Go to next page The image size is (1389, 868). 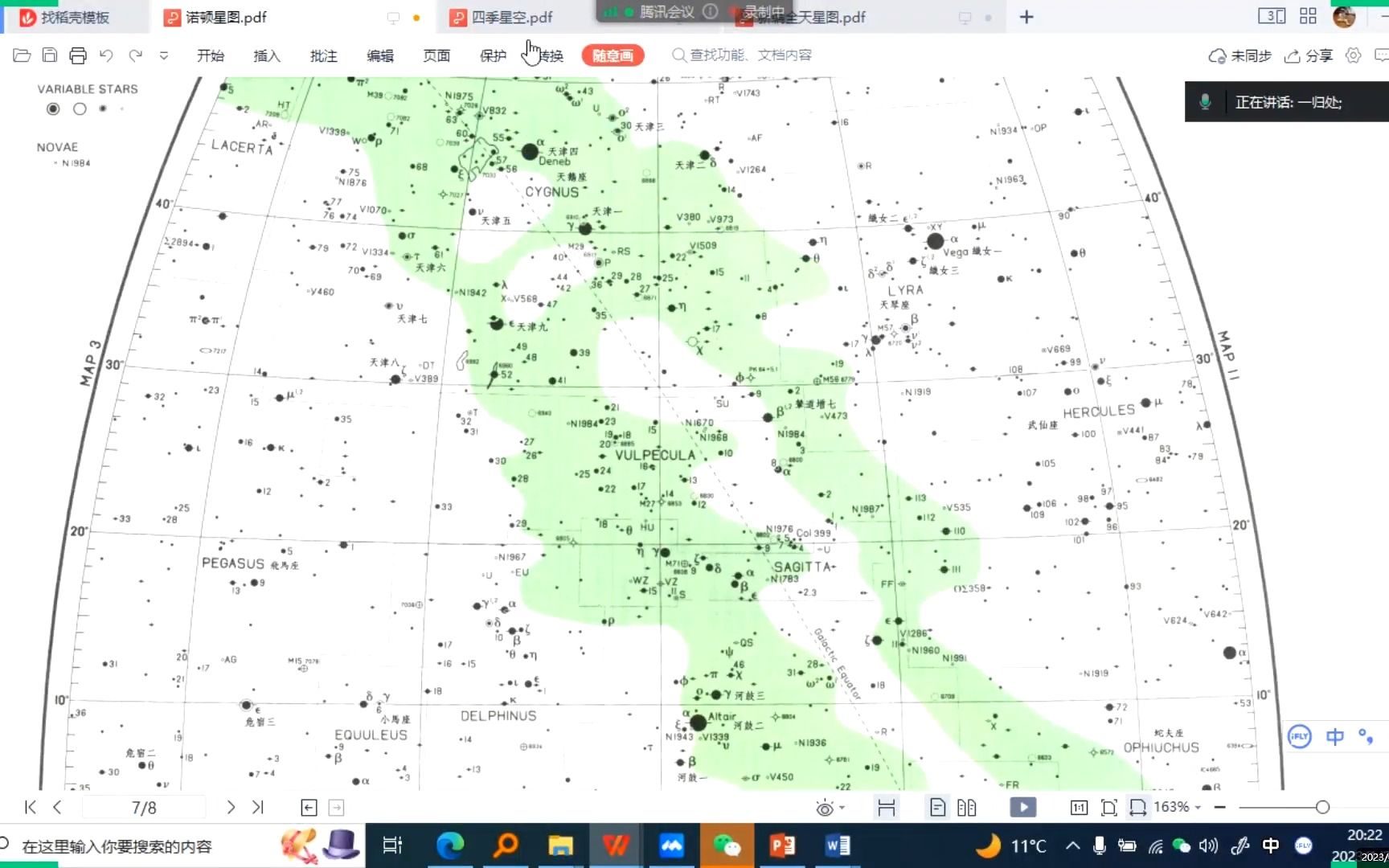click(x=231, y=807)
